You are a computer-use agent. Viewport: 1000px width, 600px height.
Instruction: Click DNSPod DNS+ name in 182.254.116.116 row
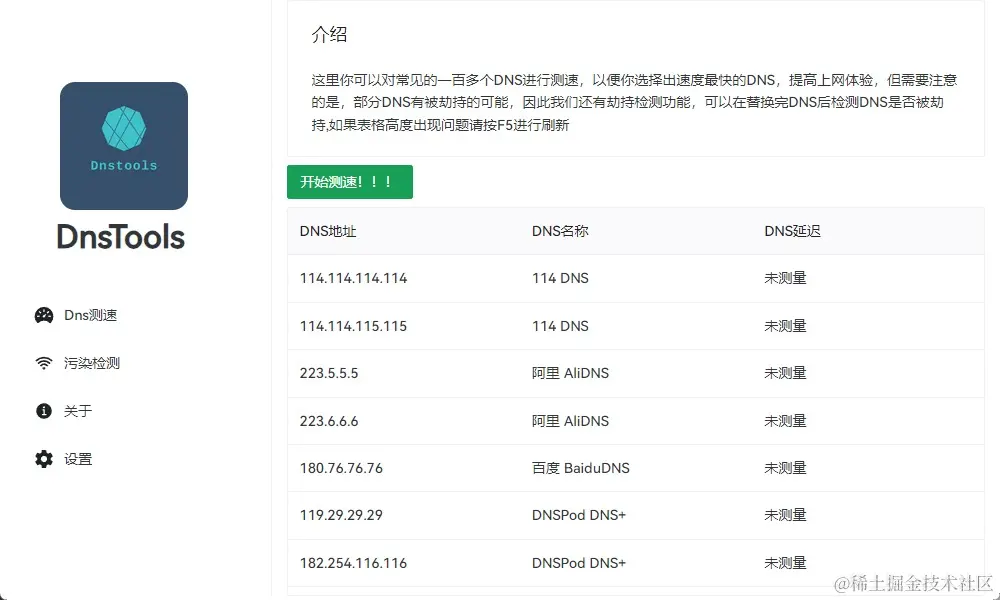[579, 564]
